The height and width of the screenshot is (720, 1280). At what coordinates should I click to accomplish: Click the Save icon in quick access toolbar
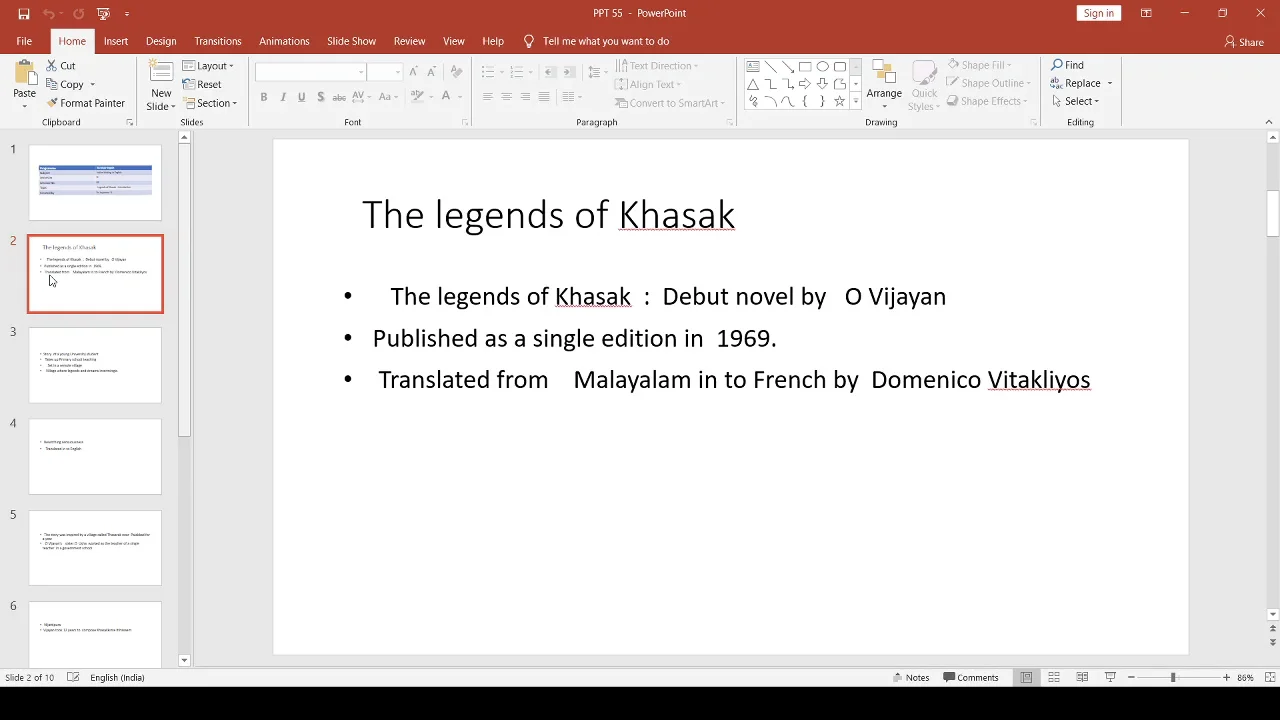[x=24, y=14]
